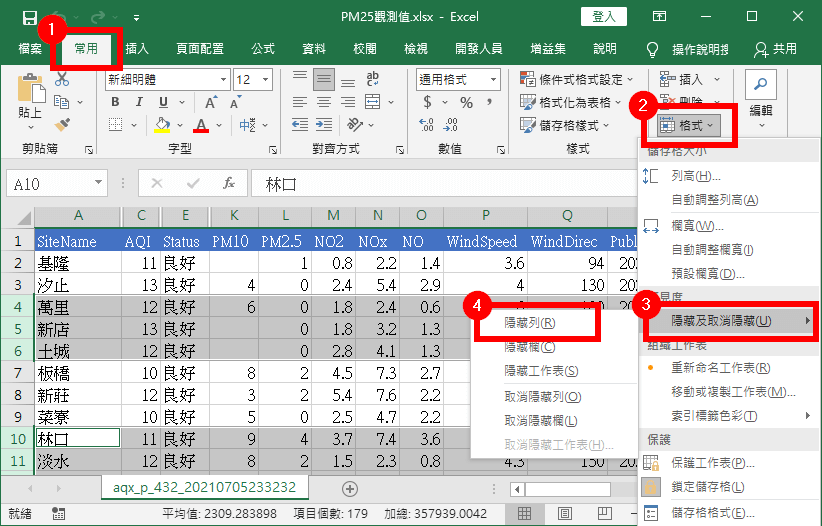This screenshot has height=526, width=822.
Task: Align text right
Action: [x=348, y=102]
